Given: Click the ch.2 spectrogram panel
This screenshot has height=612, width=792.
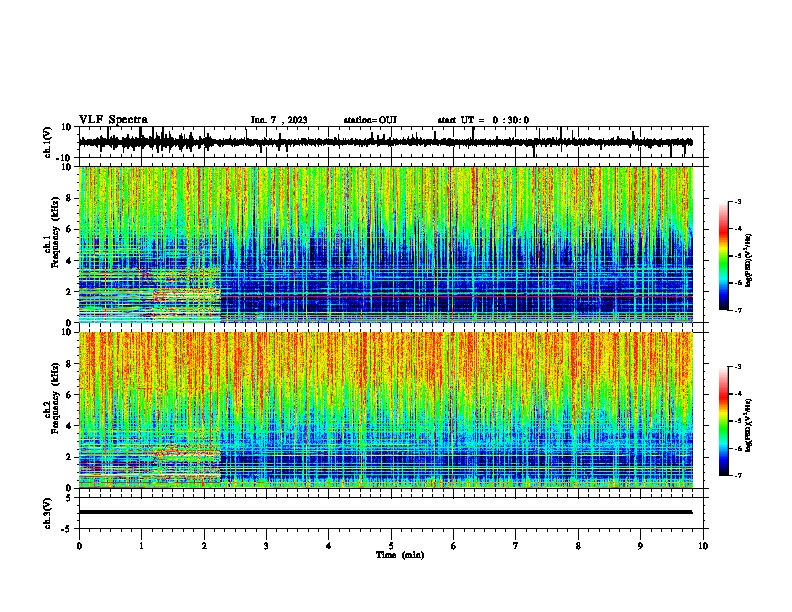Looking at the screenshot, I should click(x=386, y=410).
